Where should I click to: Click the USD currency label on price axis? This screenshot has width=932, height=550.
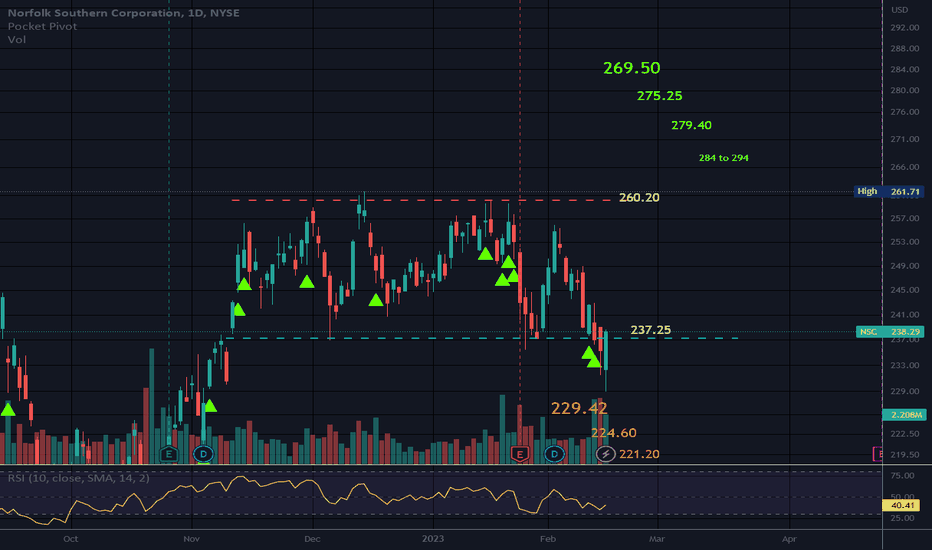coord(899,10)
